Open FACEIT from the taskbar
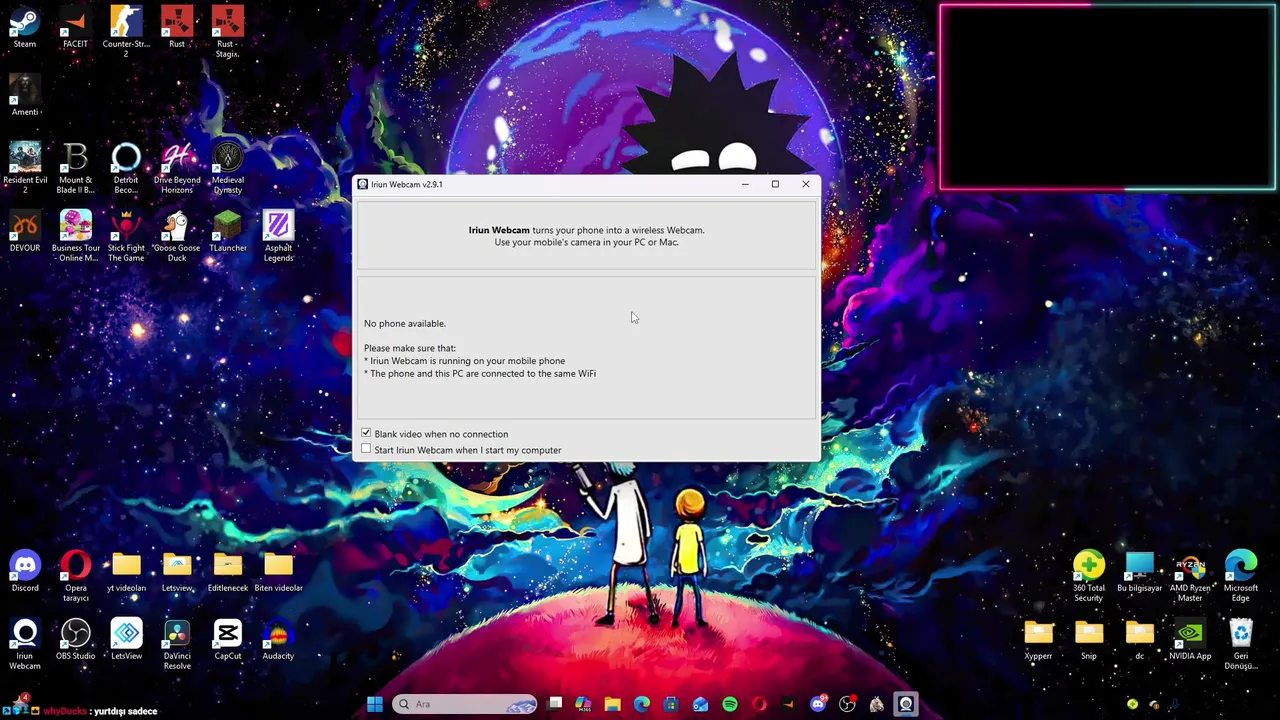1280x720 pixels. [788, 704]
